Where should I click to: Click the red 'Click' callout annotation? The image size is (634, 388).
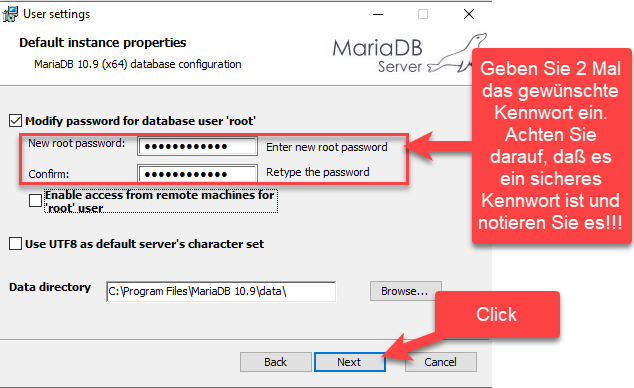[497, 314]
